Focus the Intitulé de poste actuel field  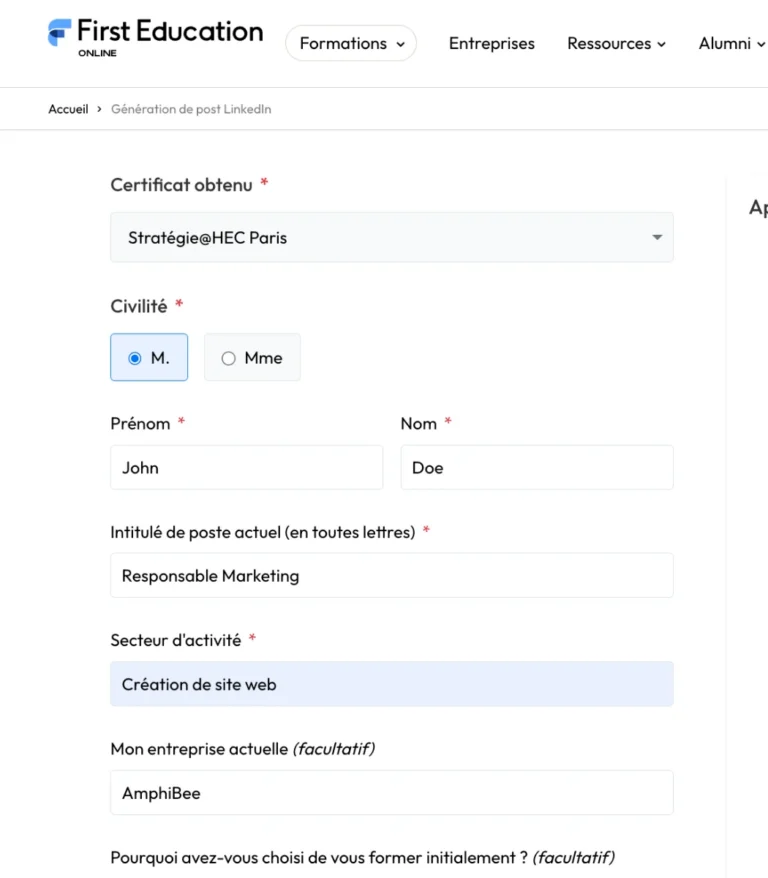(x=392, y=576)
